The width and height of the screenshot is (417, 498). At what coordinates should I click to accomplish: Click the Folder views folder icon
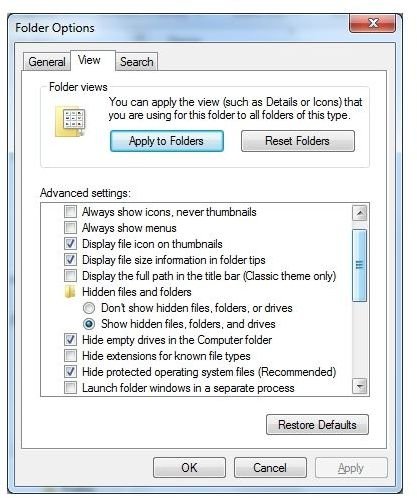[x=70, y=121]
